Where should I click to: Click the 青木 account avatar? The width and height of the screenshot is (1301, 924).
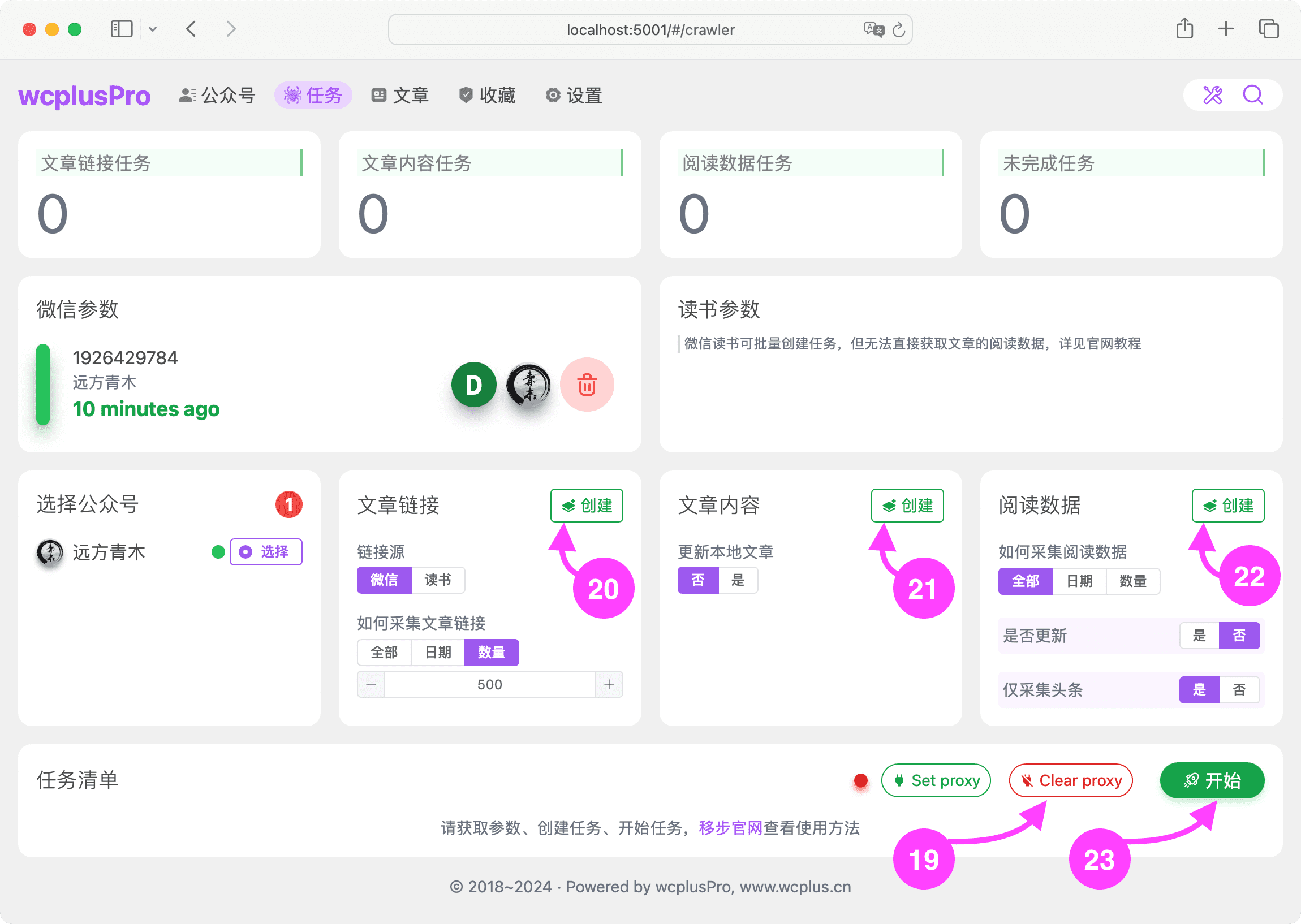(528, 385)
